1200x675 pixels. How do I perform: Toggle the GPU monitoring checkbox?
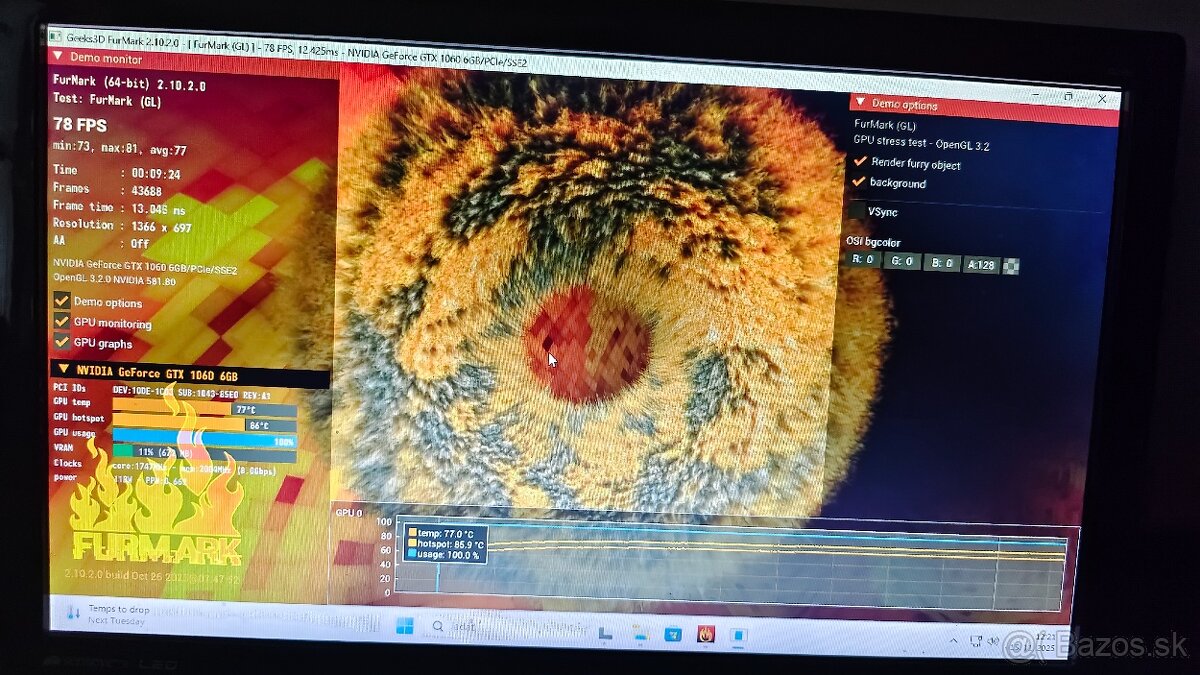pos(62,322)
